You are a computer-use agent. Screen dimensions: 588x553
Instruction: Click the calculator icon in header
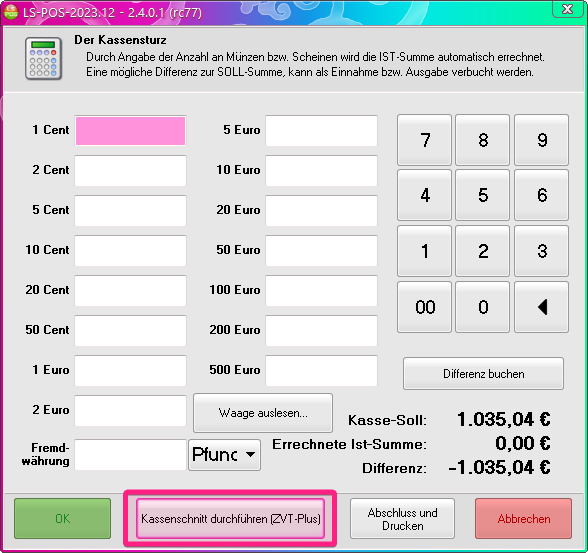pos(44,58)
